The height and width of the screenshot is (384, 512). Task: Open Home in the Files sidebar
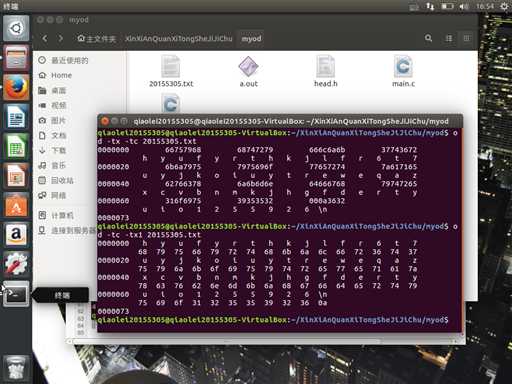[55, 75]
